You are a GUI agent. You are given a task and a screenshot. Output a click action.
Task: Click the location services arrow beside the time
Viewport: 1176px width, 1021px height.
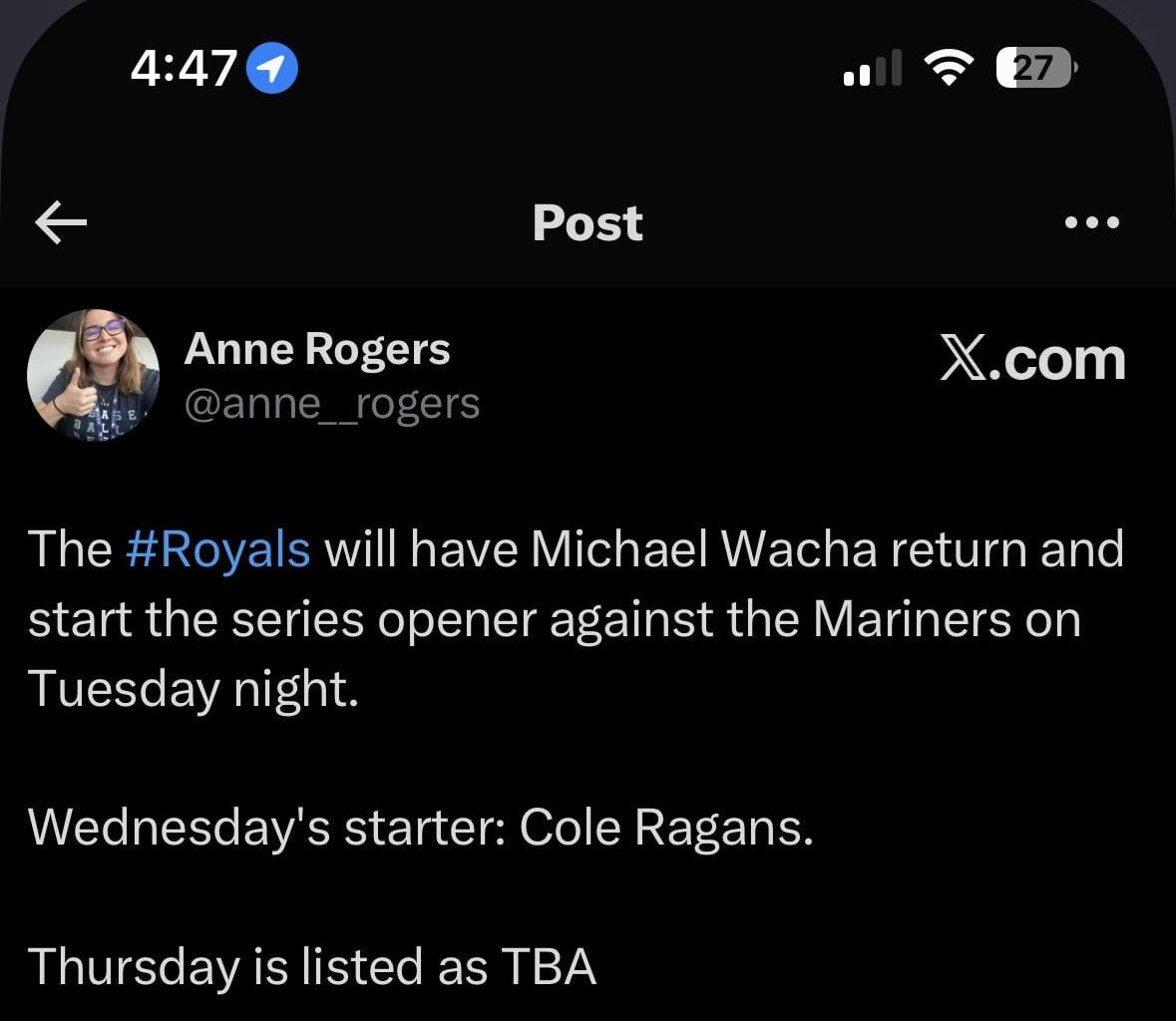(x=274, y=68)
